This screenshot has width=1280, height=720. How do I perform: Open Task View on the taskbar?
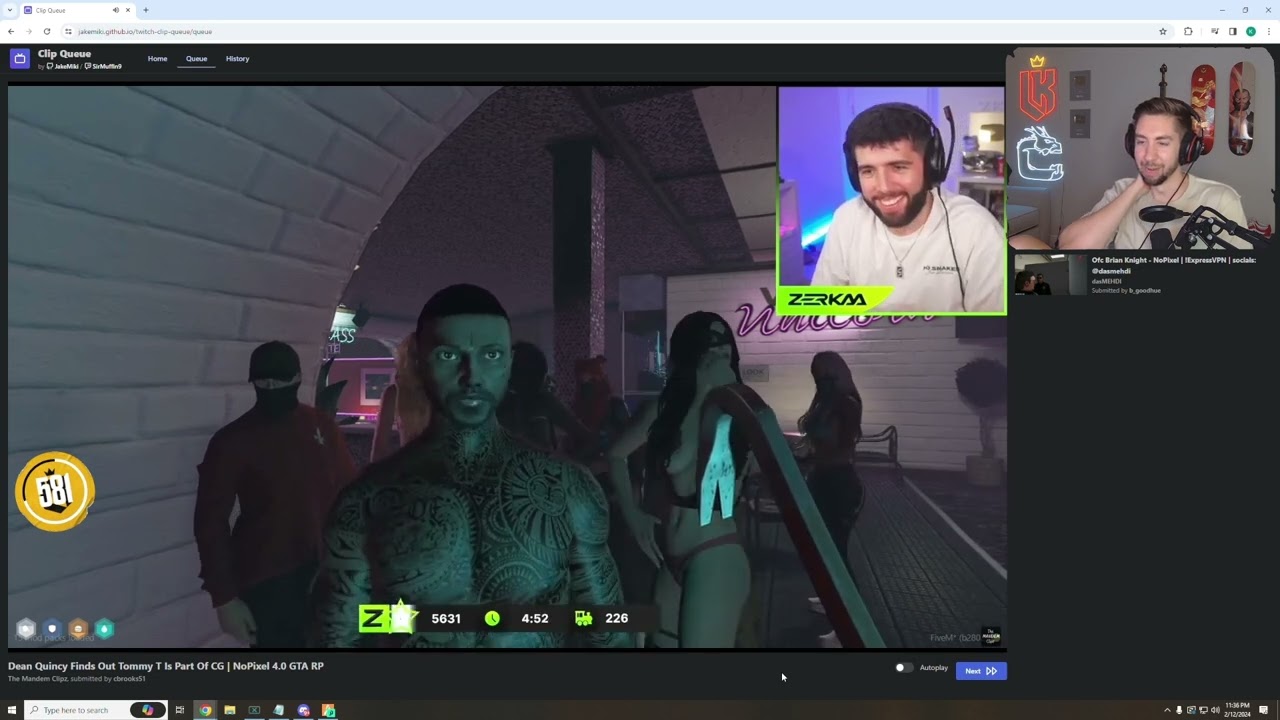pos(180,710)
